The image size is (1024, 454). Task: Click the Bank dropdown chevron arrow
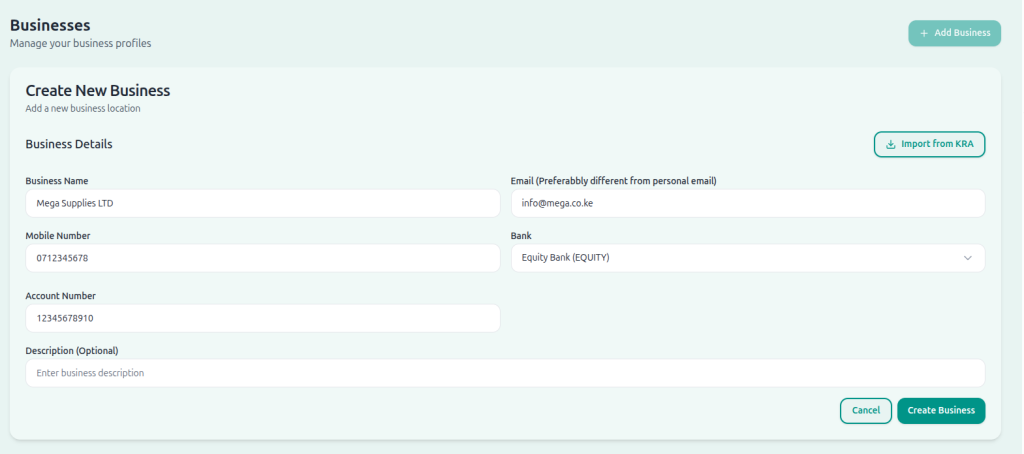967,258
